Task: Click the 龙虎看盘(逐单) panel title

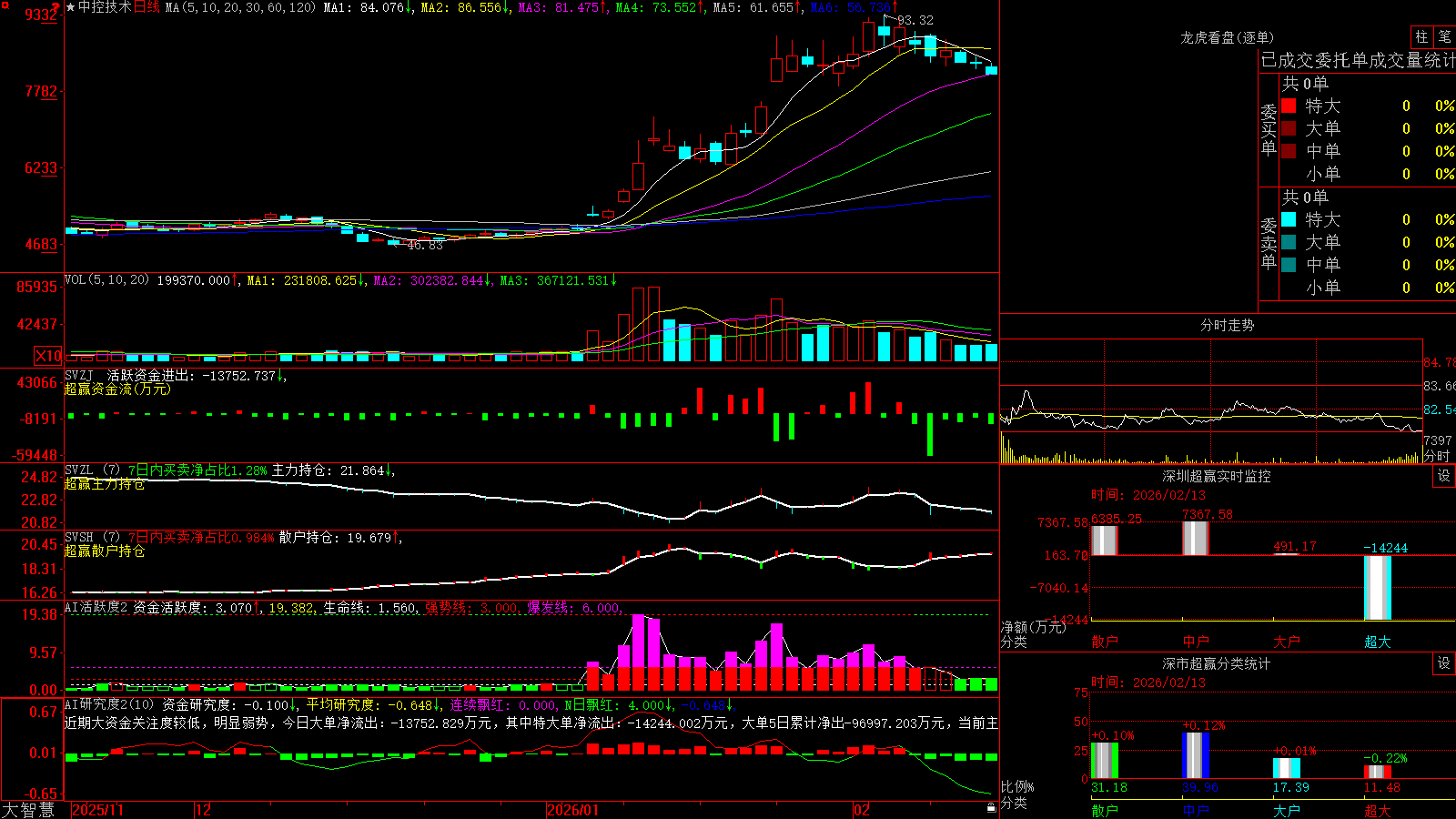Action: pos(1227,37)
